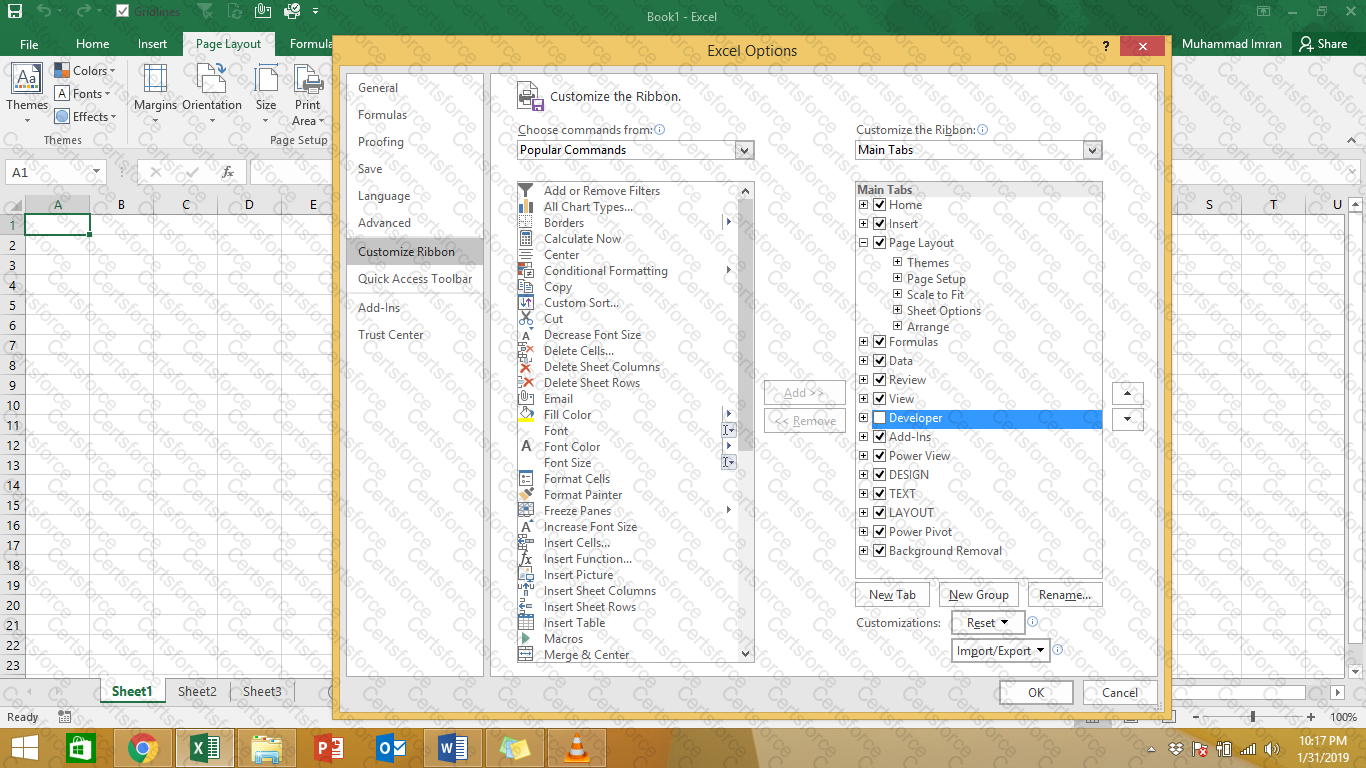Collapse the Page Layout tree node
1366x768 pixels.
(x=864, y=243)
